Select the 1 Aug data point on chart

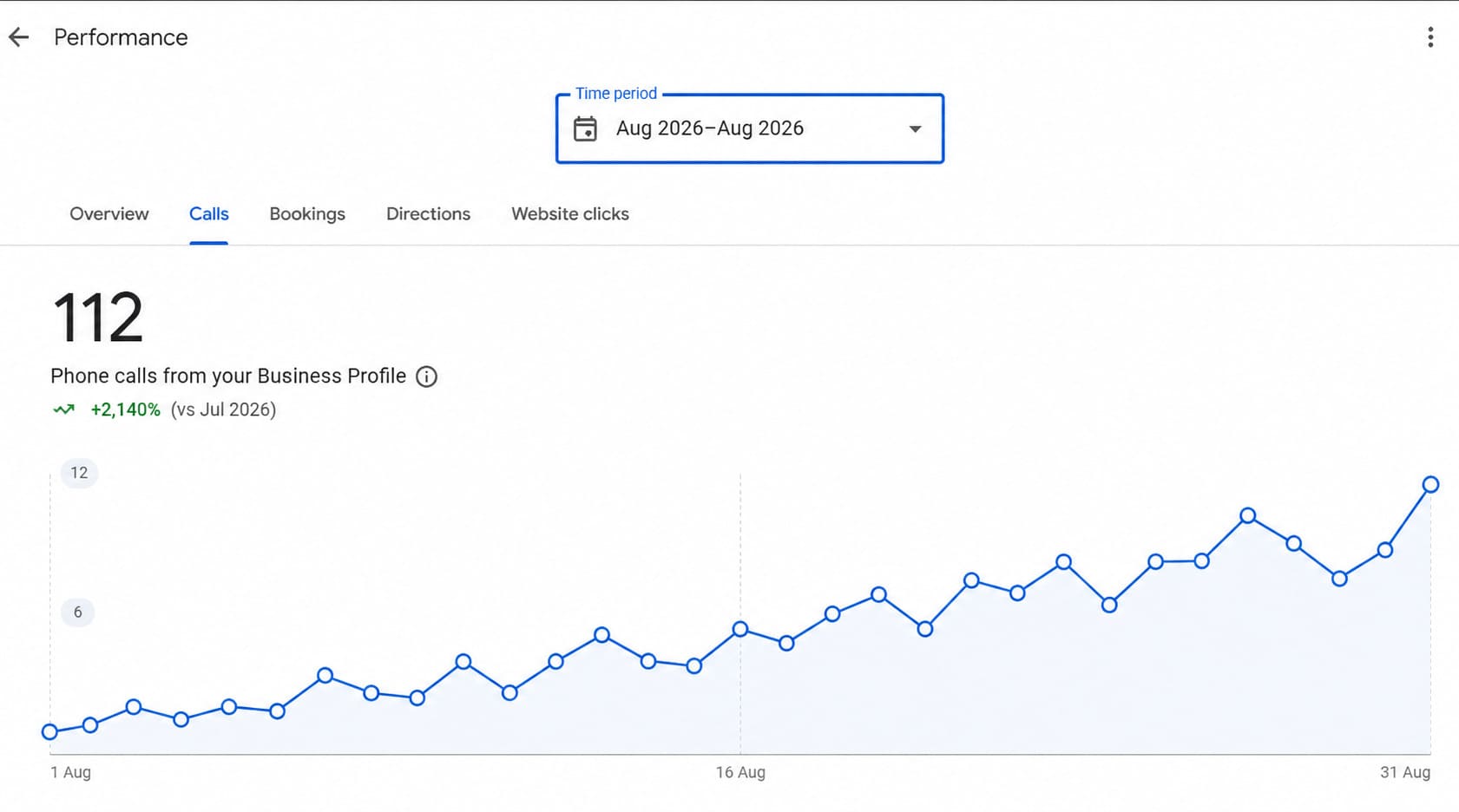pyautogui.click(x=50, y=731)
